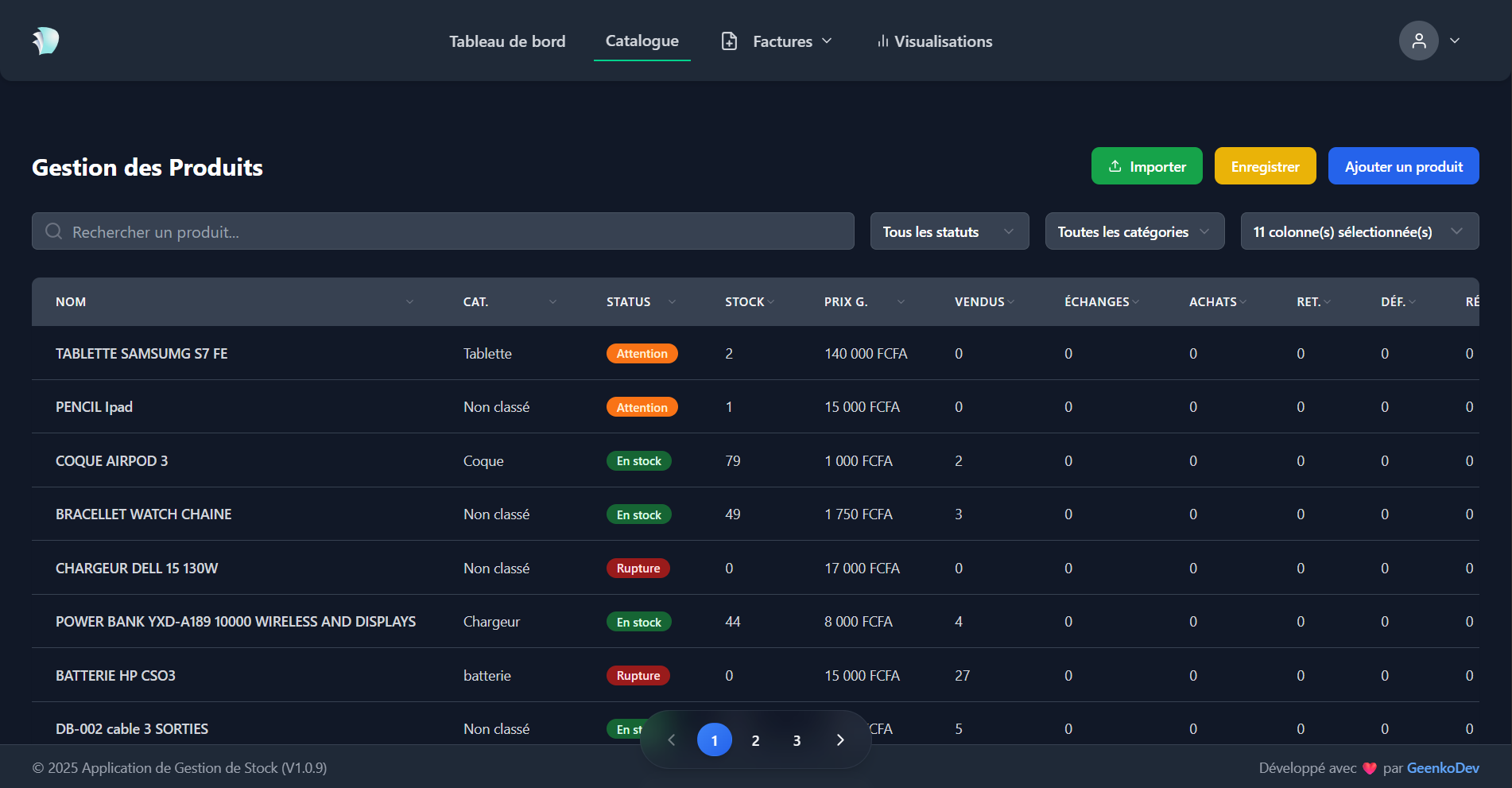Focus the Rechercher un produit search field
The image size is (1512, 788).
(x=453, y=231)
